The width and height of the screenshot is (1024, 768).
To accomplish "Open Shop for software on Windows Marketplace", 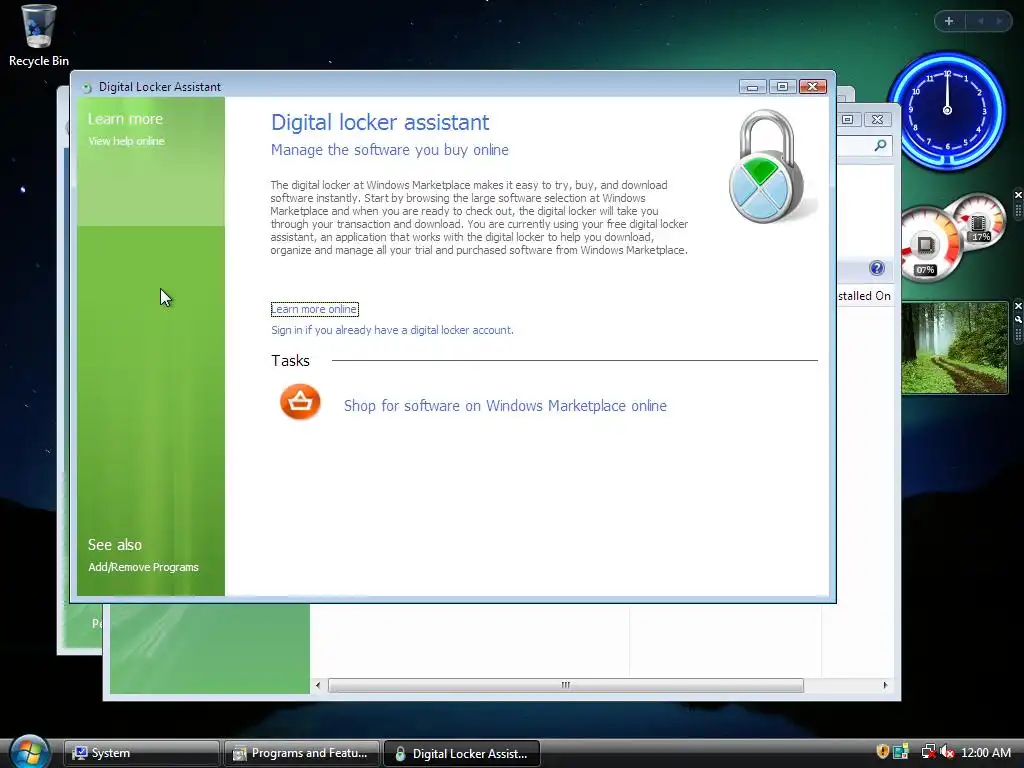I will tap(505, 406).
